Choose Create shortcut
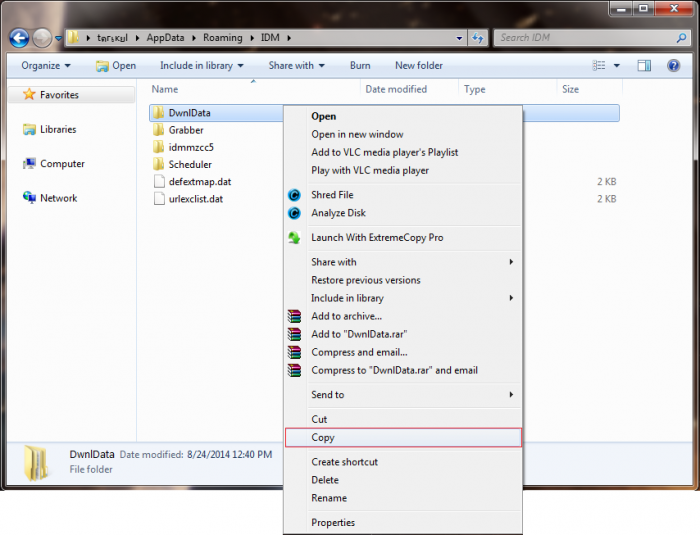This screenshot has height=535, width=700. (344, 462)
